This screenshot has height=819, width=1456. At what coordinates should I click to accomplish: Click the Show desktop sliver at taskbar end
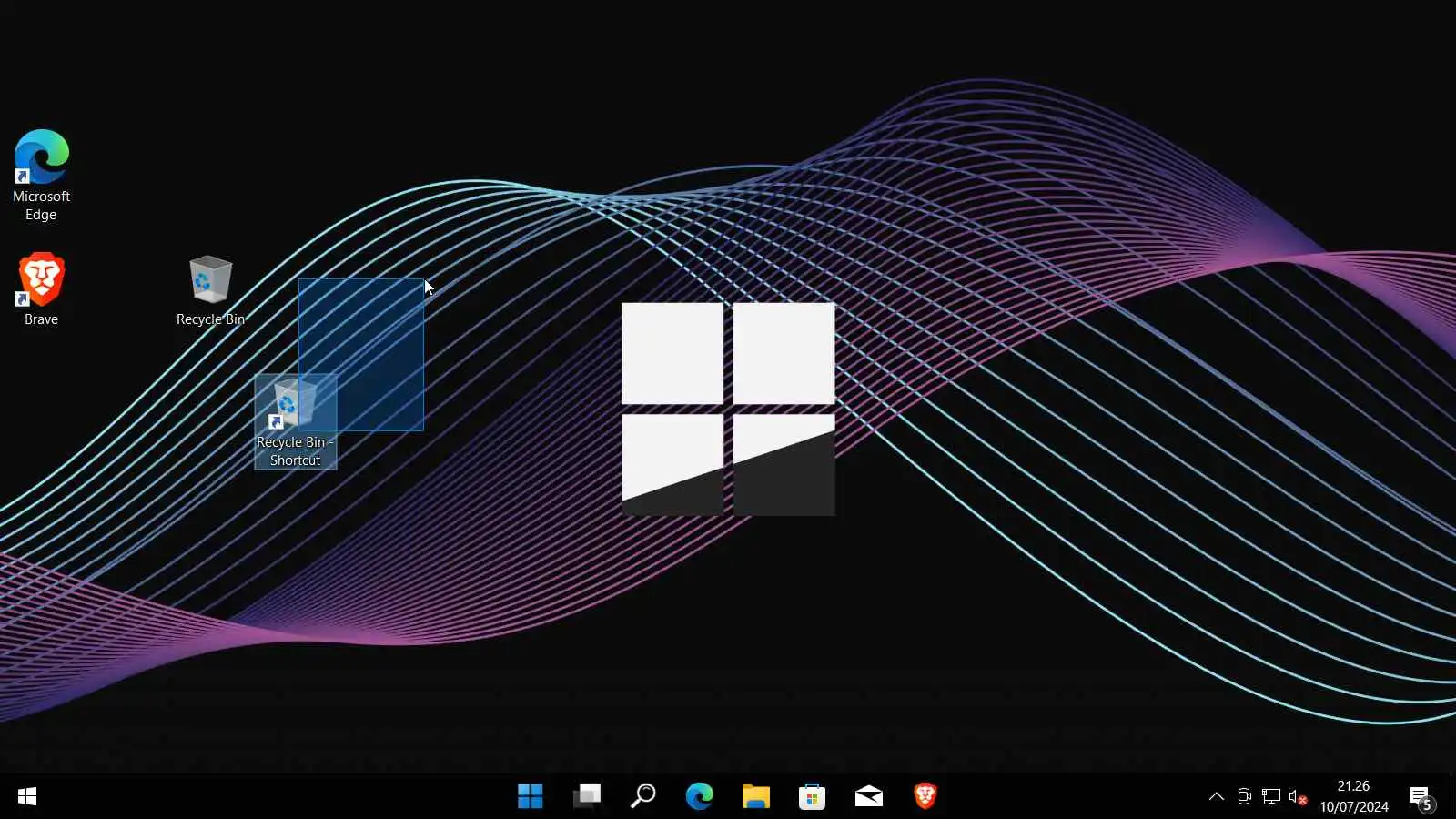pyautogui.click(x=1452, y=796)
